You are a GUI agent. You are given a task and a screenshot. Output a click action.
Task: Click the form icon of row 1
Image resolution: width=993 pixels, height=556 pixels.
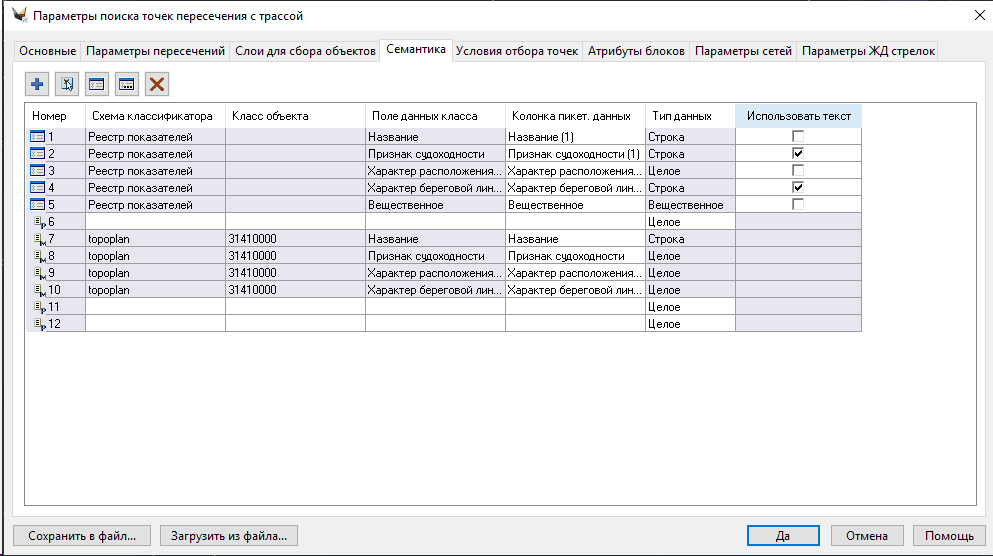37,136
